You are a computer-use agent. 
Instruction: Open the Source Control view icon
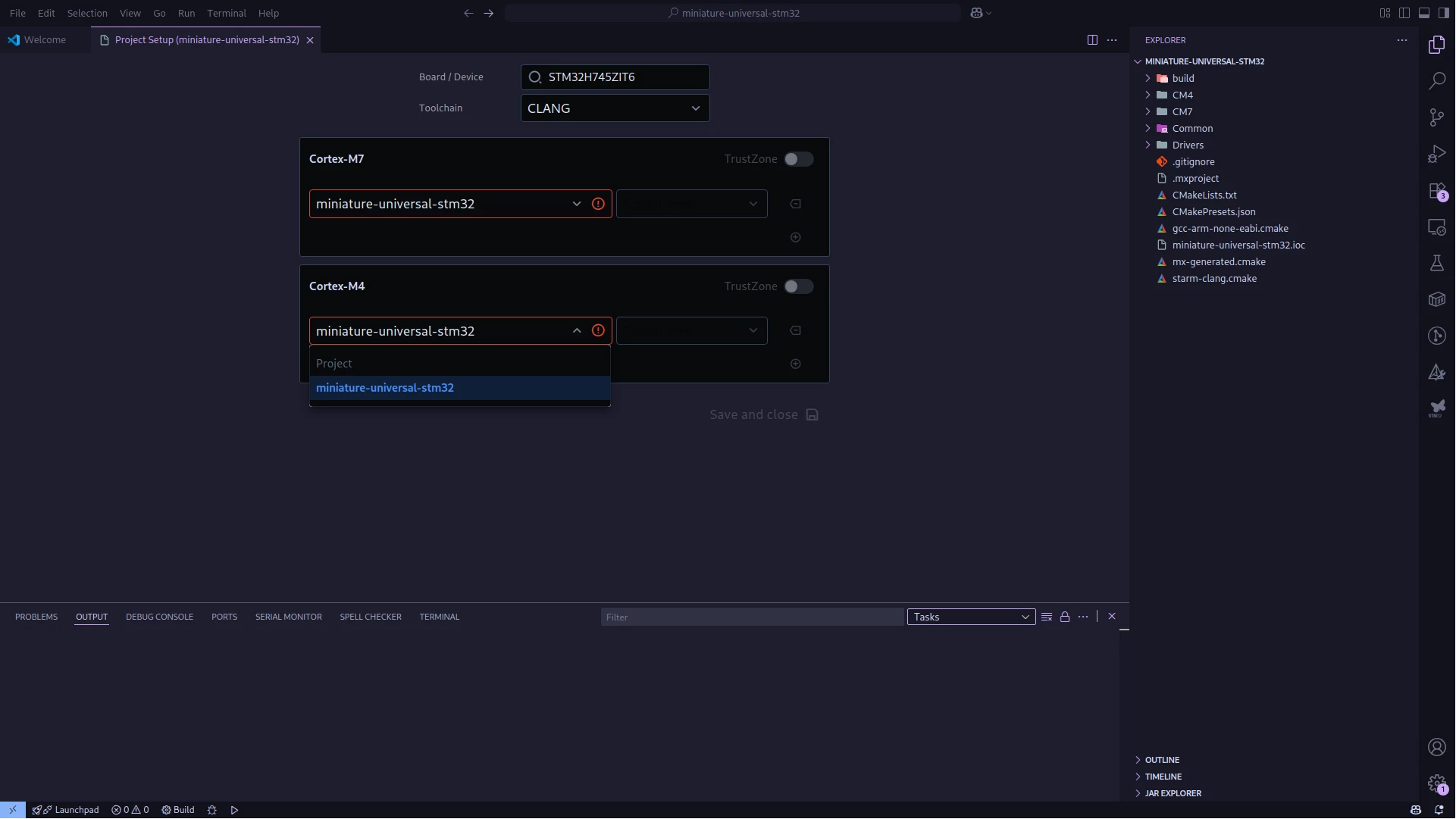click(1436, 117)
